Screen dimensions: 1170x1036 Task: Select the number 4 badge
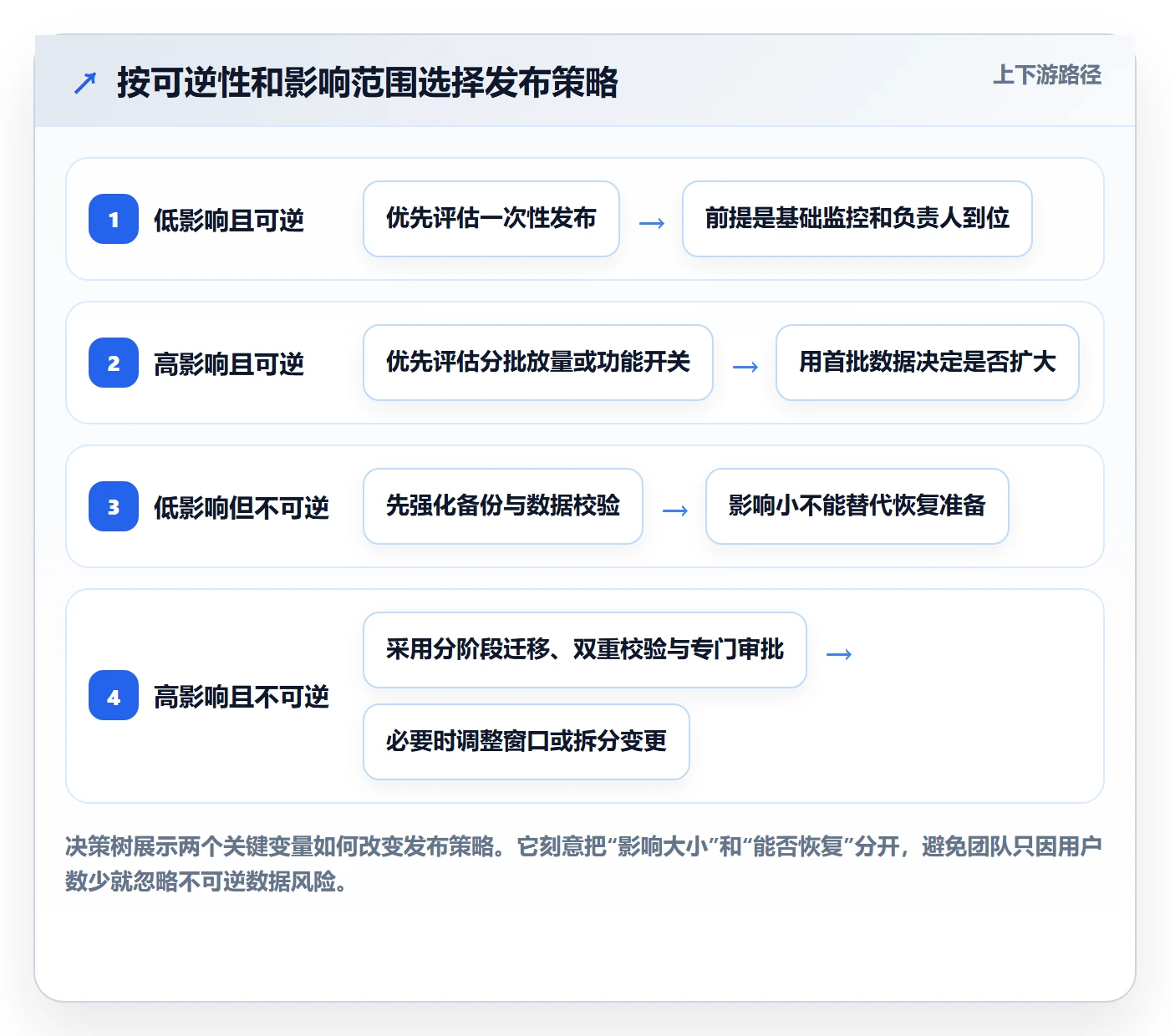point(114,695)
